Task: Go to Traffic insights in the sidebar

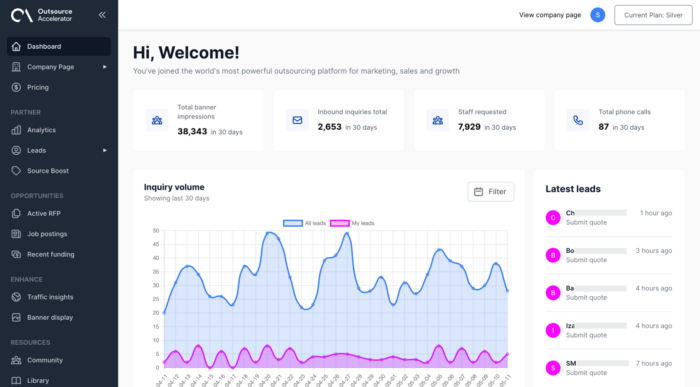Action: 59,297
